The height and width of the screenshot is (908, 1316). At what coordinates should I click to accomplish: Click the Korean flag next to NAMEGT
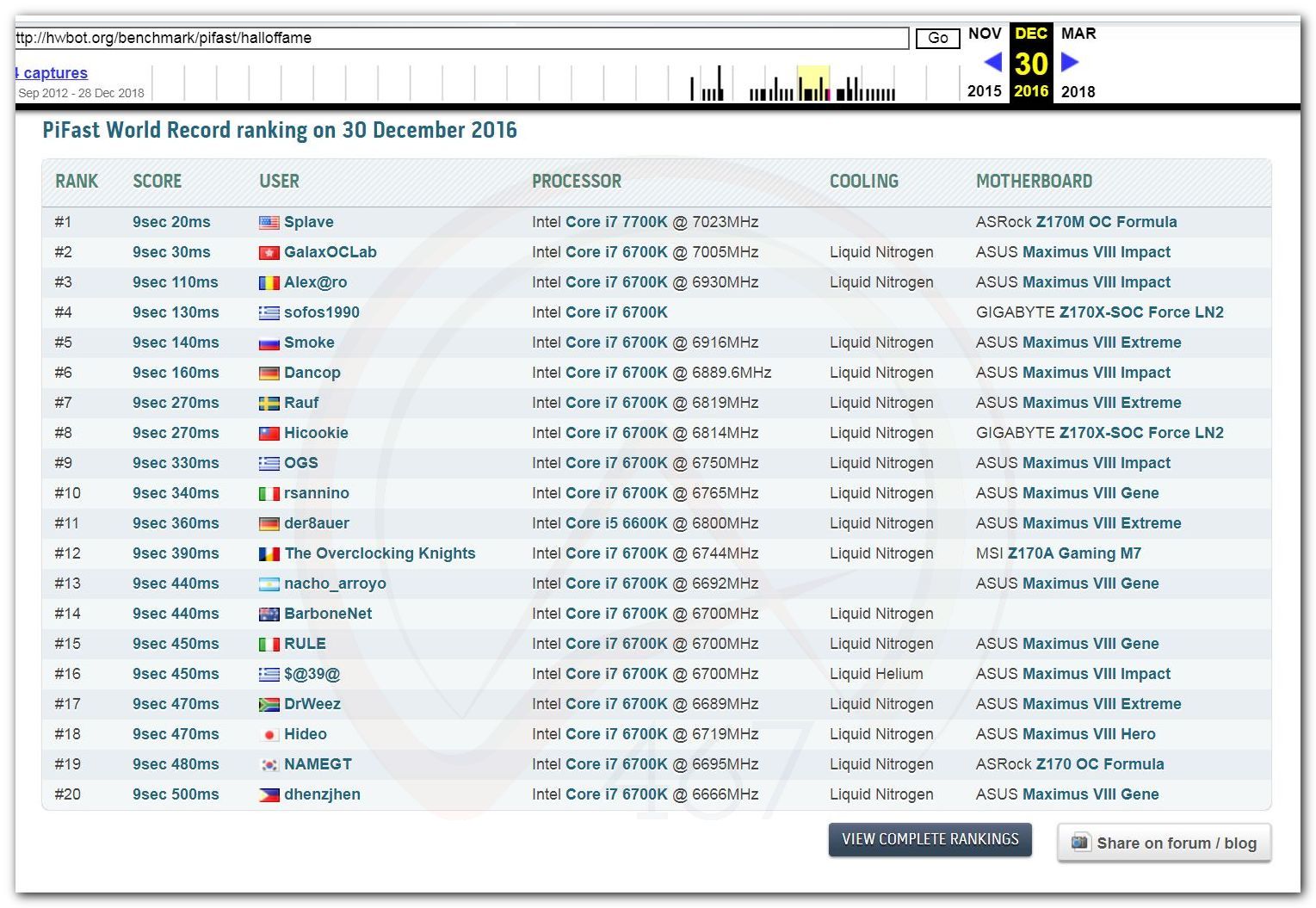coord(269,764)
